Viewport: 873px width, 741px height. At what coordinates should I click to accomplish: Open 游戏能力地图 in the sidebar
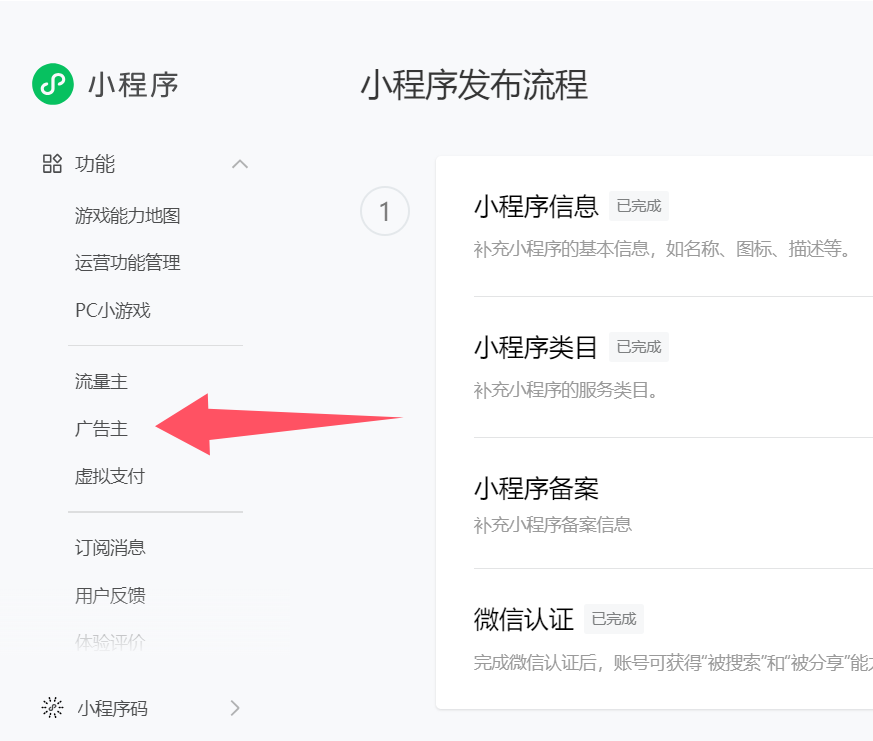pyautogui.click(x=127, y=216)
